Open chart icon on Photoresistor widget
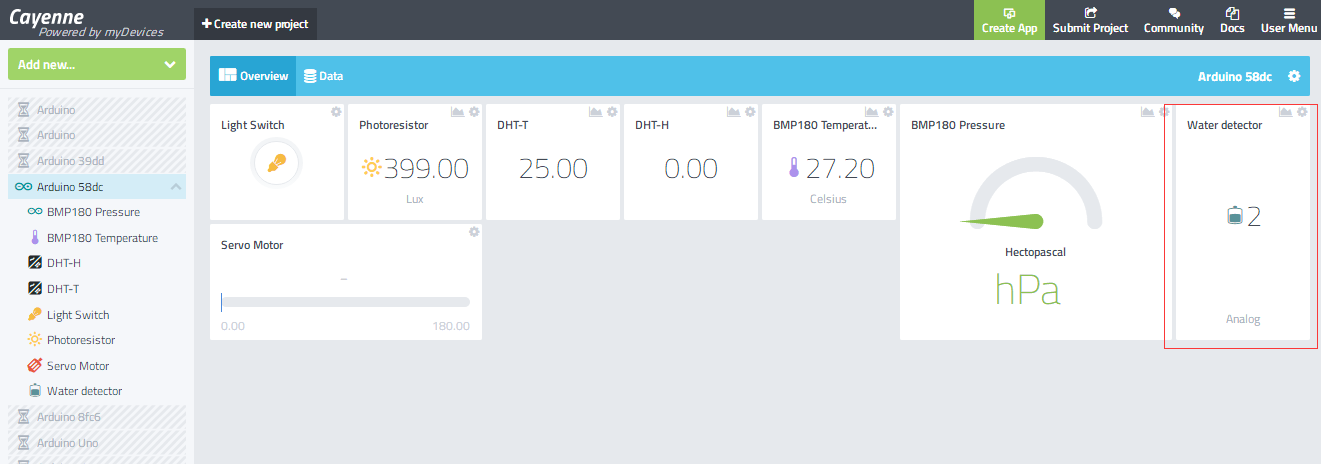The height and width of the screenshot is (464, 1321). pyautogui.click(x=457, y=112)
